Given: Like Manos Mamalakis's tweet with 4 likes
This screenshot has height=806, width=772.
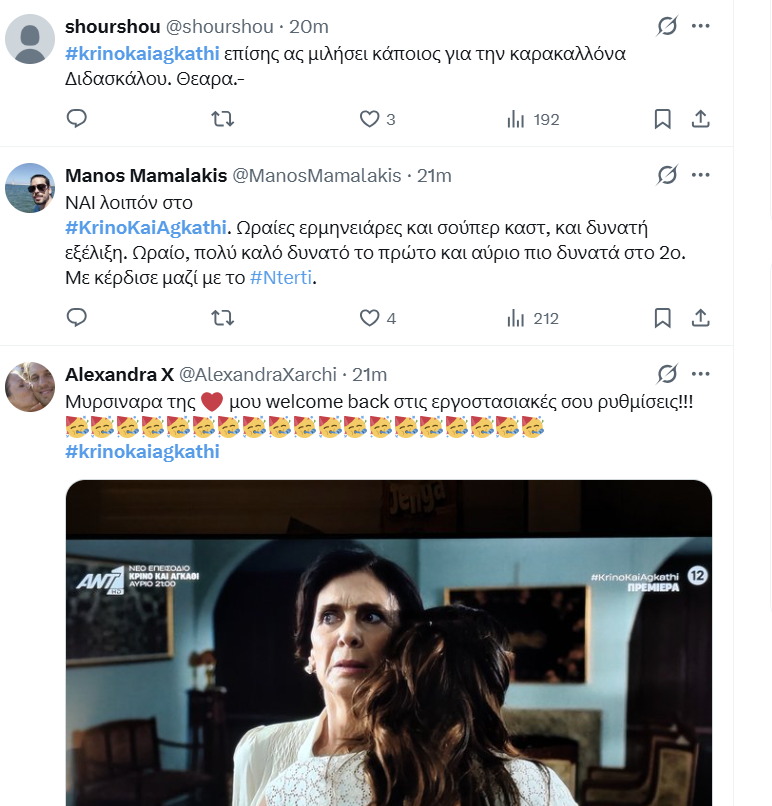Looking at the screenshot, I should [377, 318].
